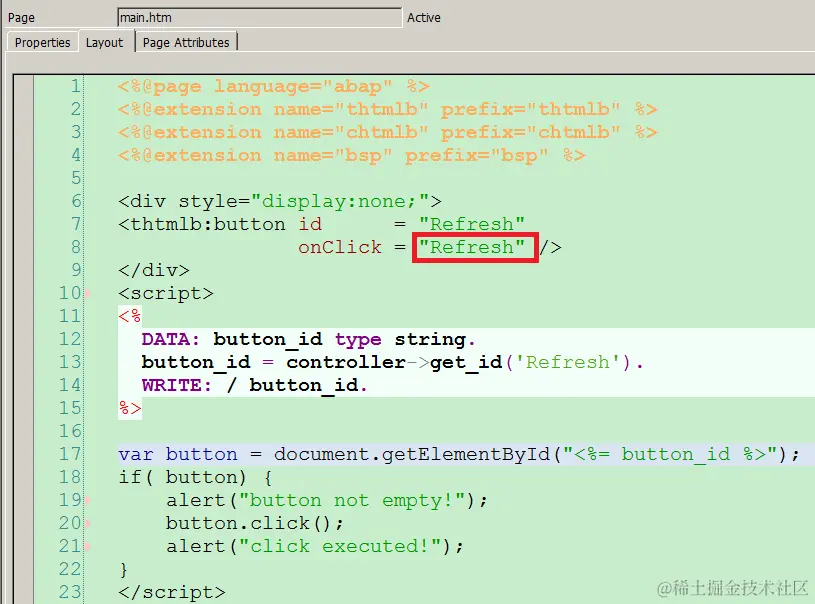The width and height of the screenshot is (815, 604).
Task: Switch to the Properties tab
Action: click(x=42, y=43)
